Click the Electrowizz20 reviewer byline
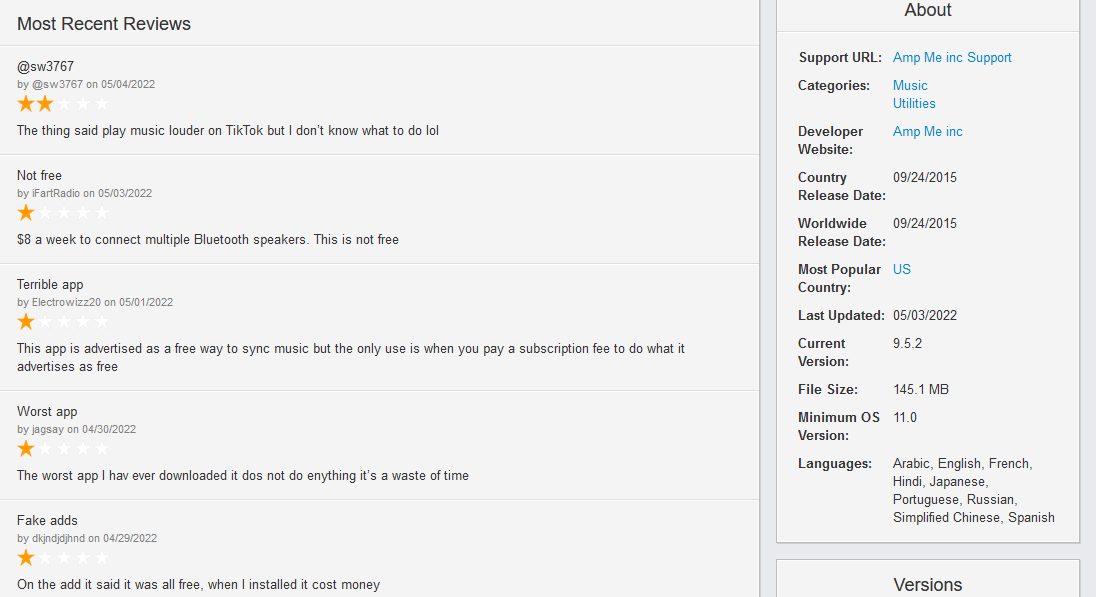 (95, 302)
